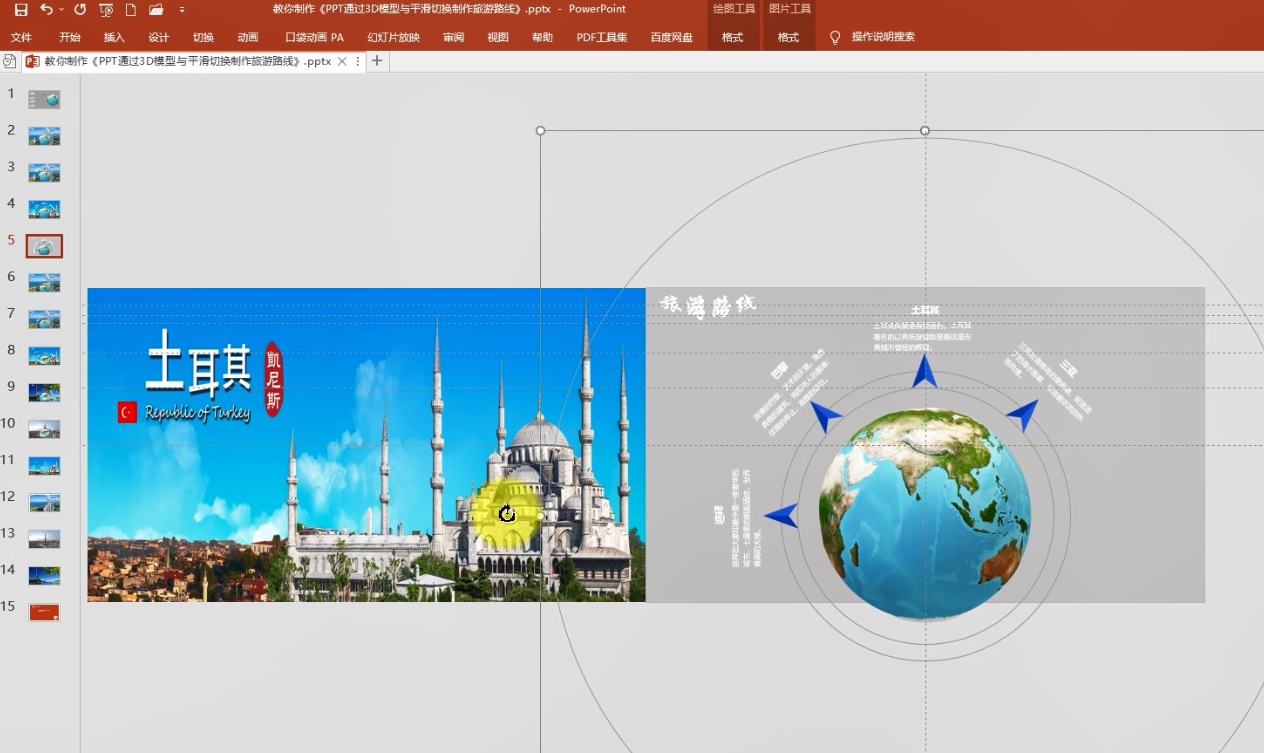Switch to the 开始 ribbon tab
The width and height of the screenshot is (1264, 753).
[x=70, y=37]
